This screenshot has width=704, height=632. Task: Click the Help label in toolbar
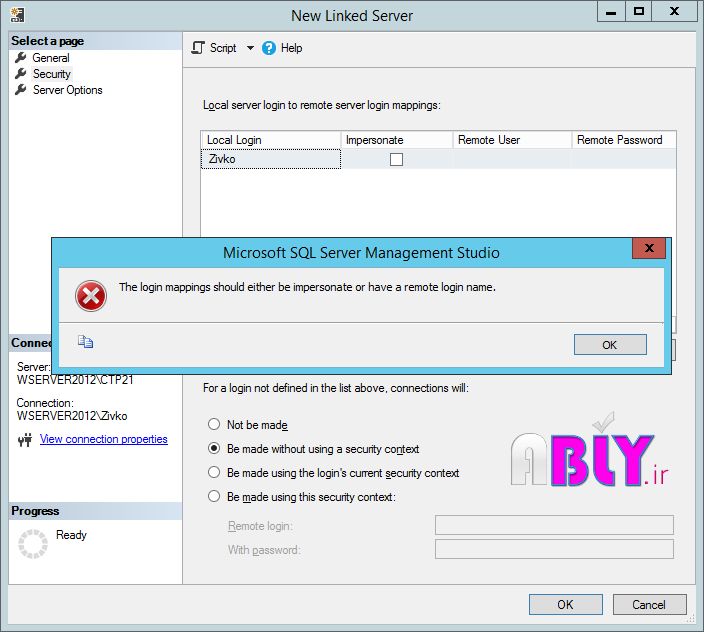291,48
